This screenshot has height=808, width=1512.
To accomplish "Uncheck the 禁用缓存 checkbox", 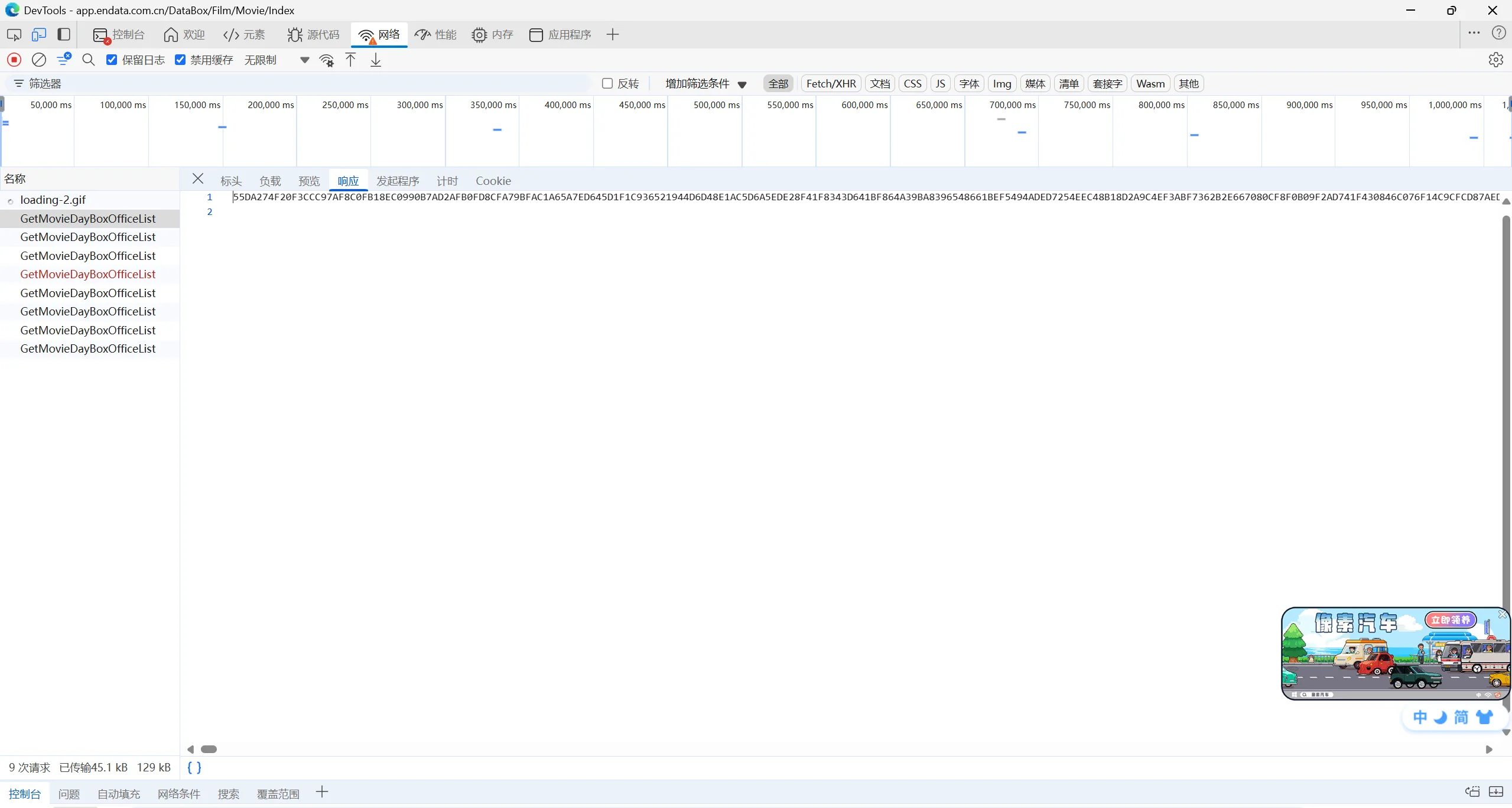I will tap(180, 60).
